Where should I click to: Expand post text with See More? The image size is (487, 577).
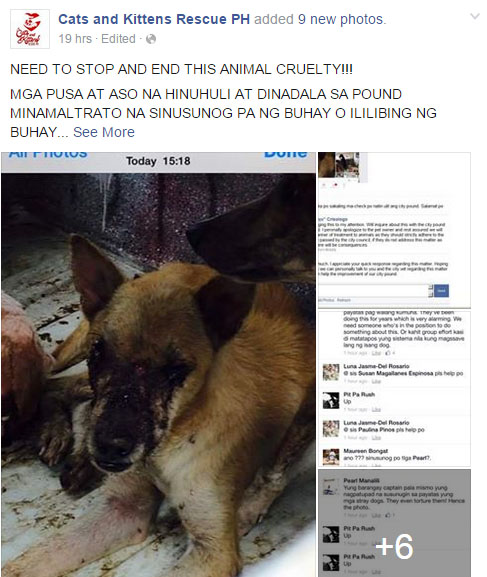pos(104,132)
